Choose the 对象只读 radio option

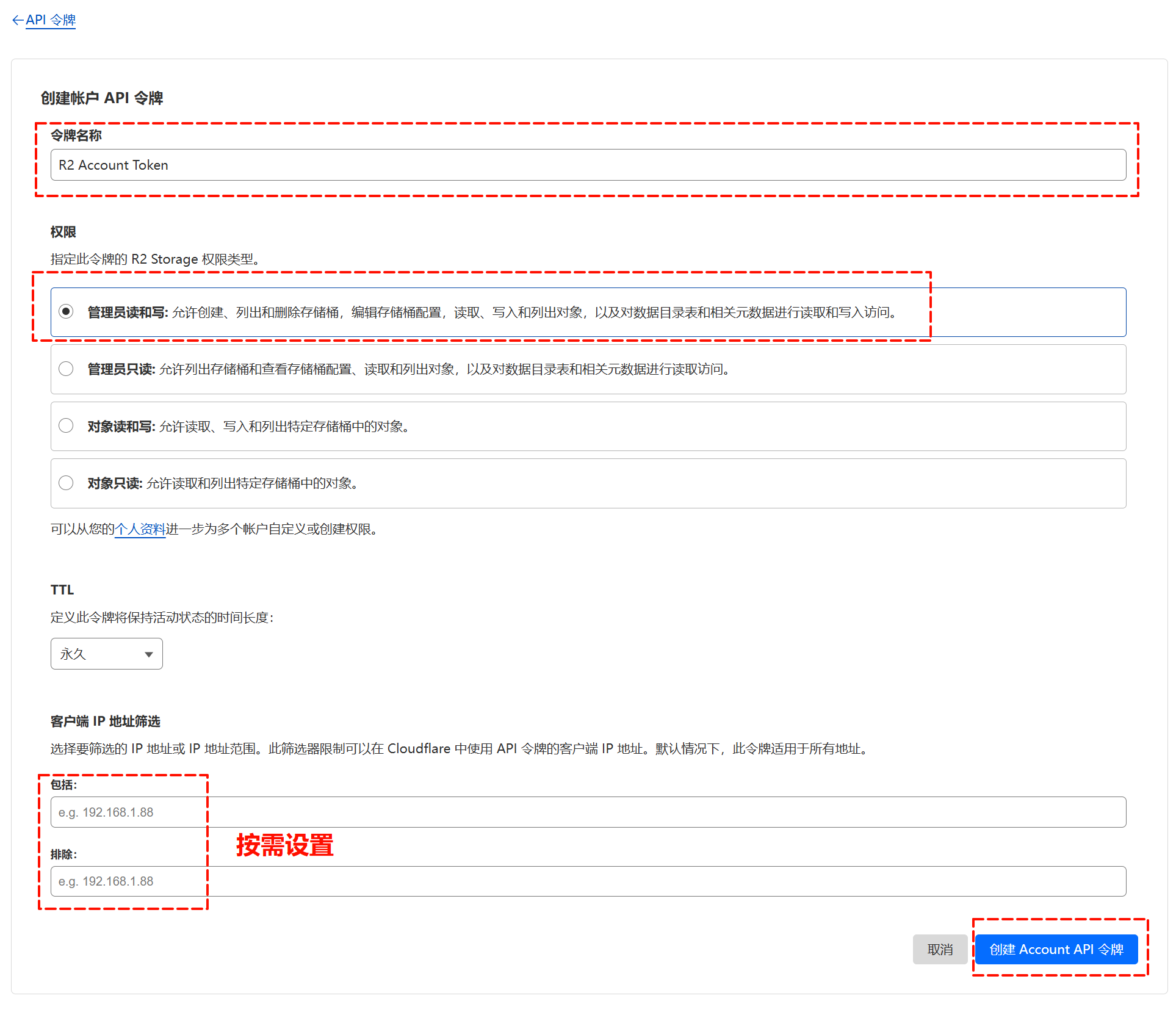(x=66, y=483)
